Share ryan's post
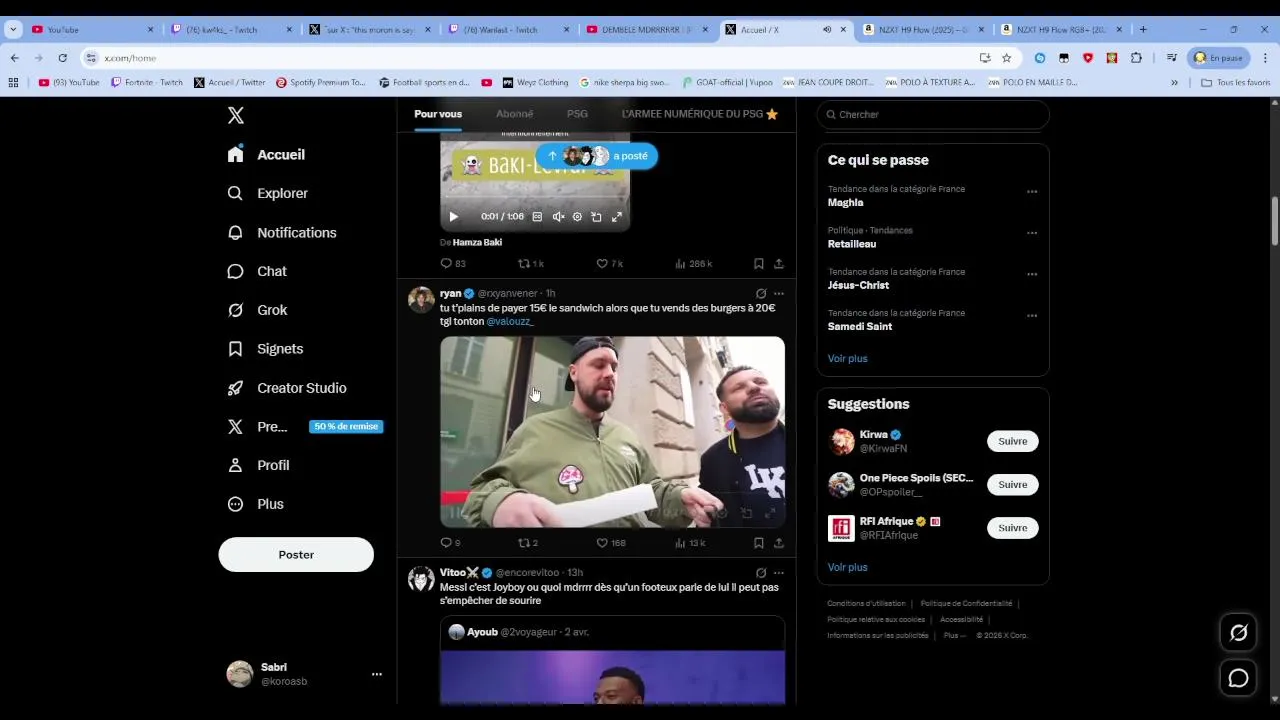 pyautogui.click(x=779, y=543)
